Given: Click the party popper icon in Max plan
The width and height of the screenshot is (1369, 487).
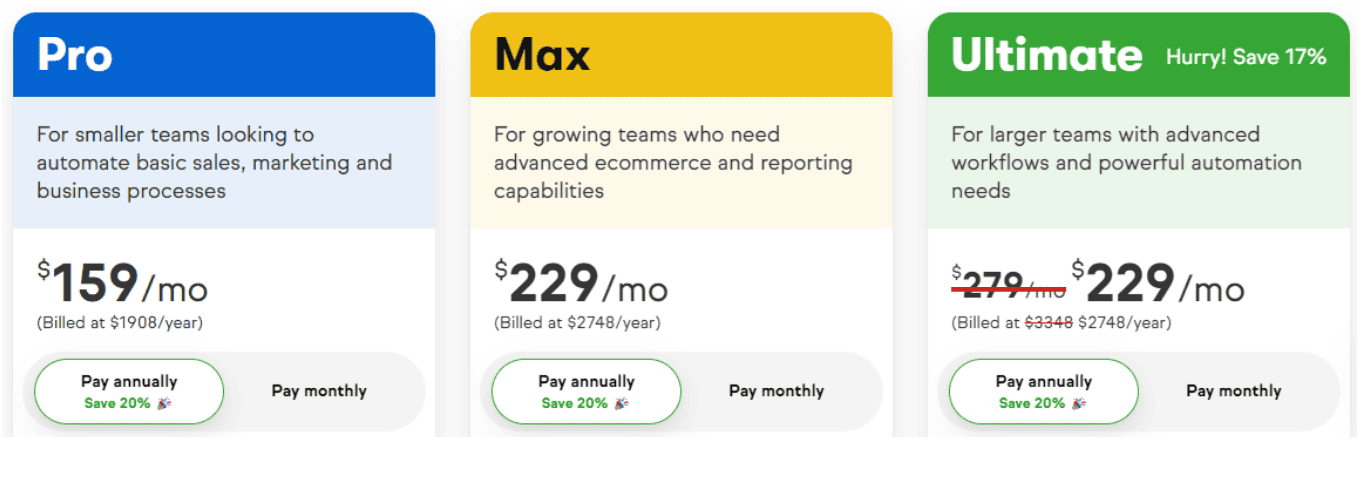Looking at the screenshot, I should click(x=622, y=404).
